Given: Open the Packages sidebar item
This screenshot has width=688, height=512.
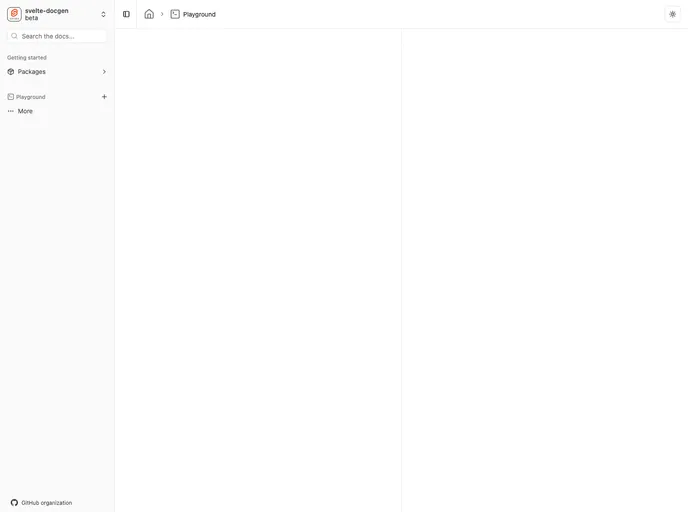Looking at the screenshot, I should tap(57, 72).
